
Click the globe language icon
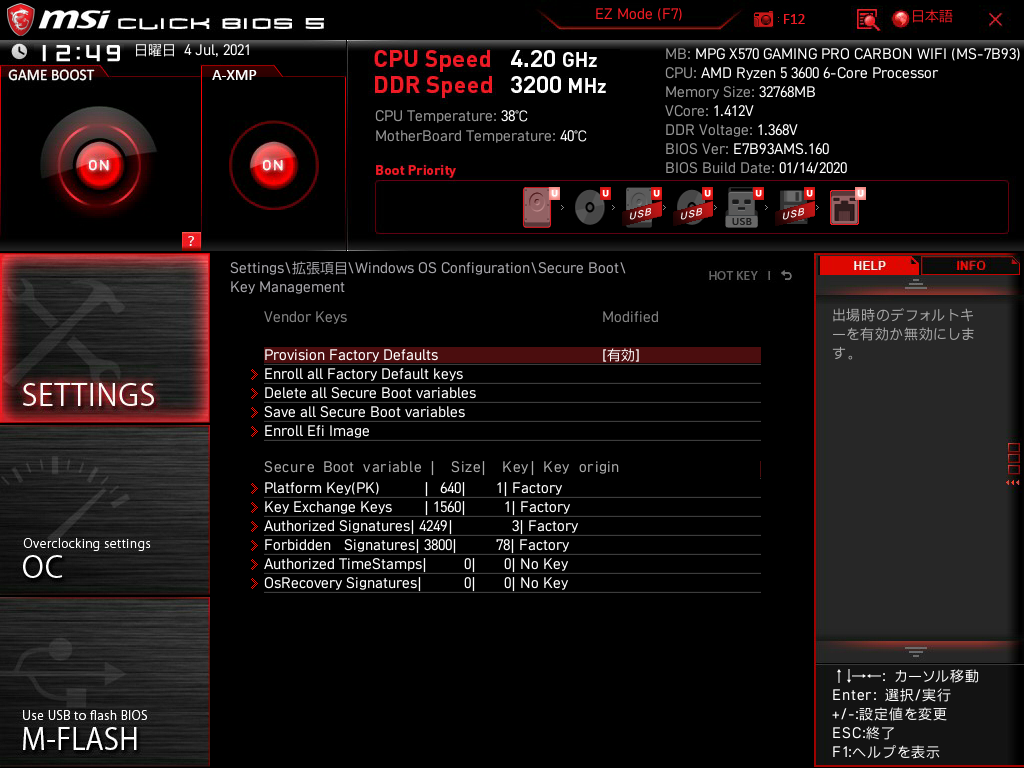901,19
